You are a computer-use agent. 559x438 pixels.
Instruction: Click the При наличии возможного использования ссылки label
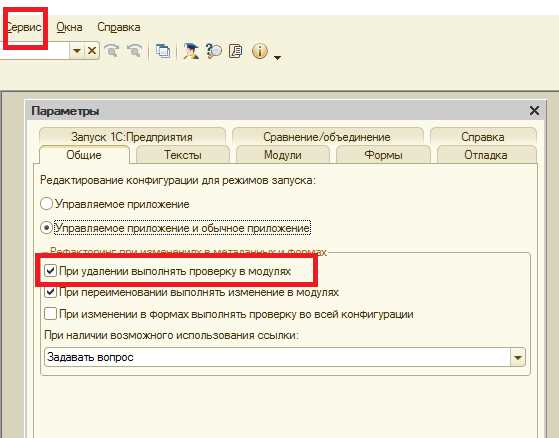171,335
